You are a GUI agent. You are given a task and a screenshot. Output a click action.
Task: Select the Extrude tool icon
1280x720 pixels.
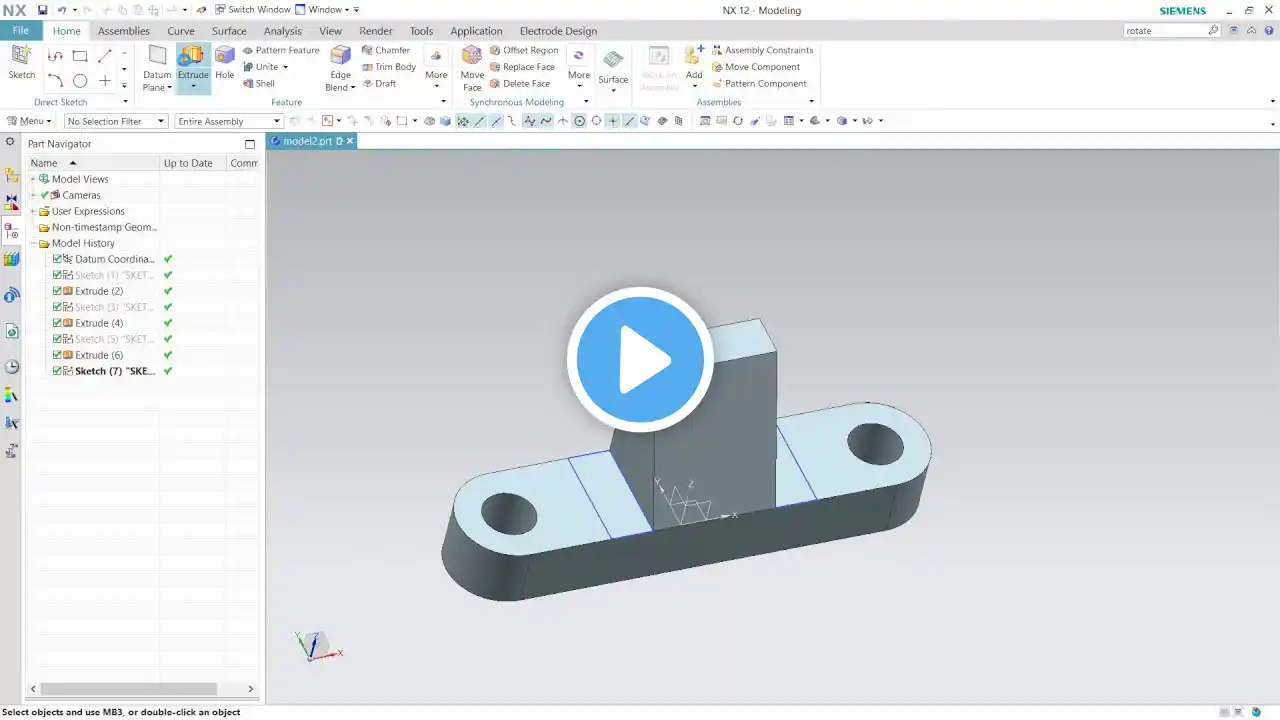192,55
